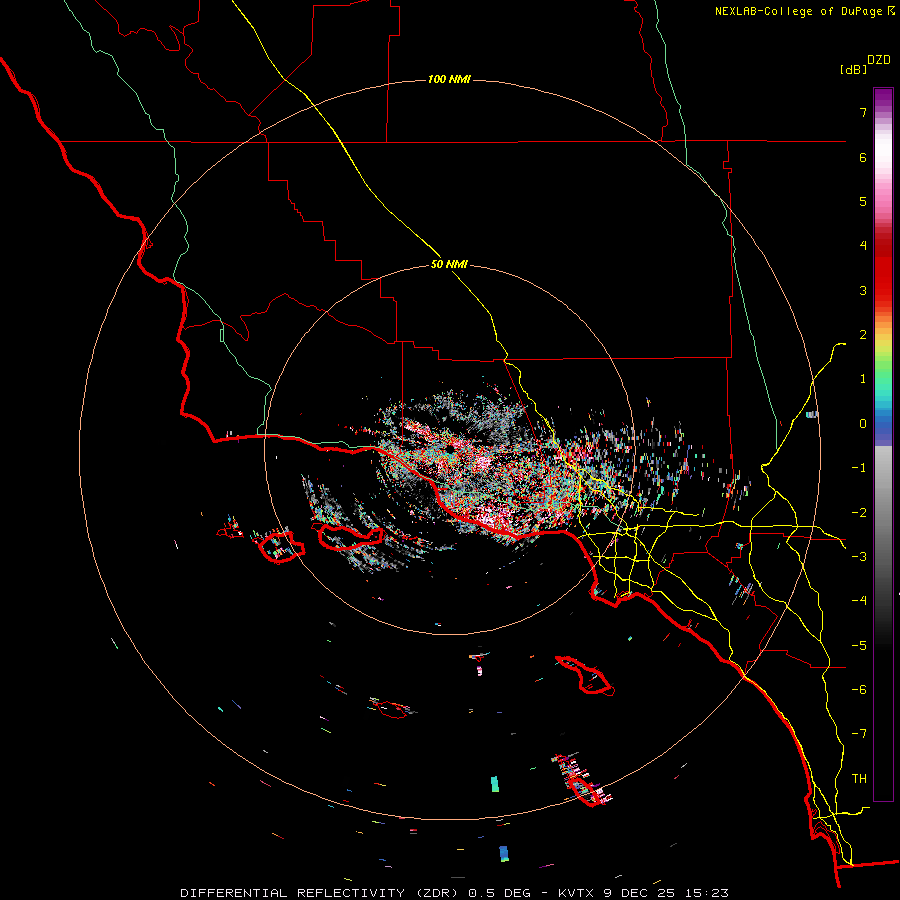900x900 pixels.
Task: Click the 50 NMI range ring label
Action: pyautogui.click(x=449, y=265)
